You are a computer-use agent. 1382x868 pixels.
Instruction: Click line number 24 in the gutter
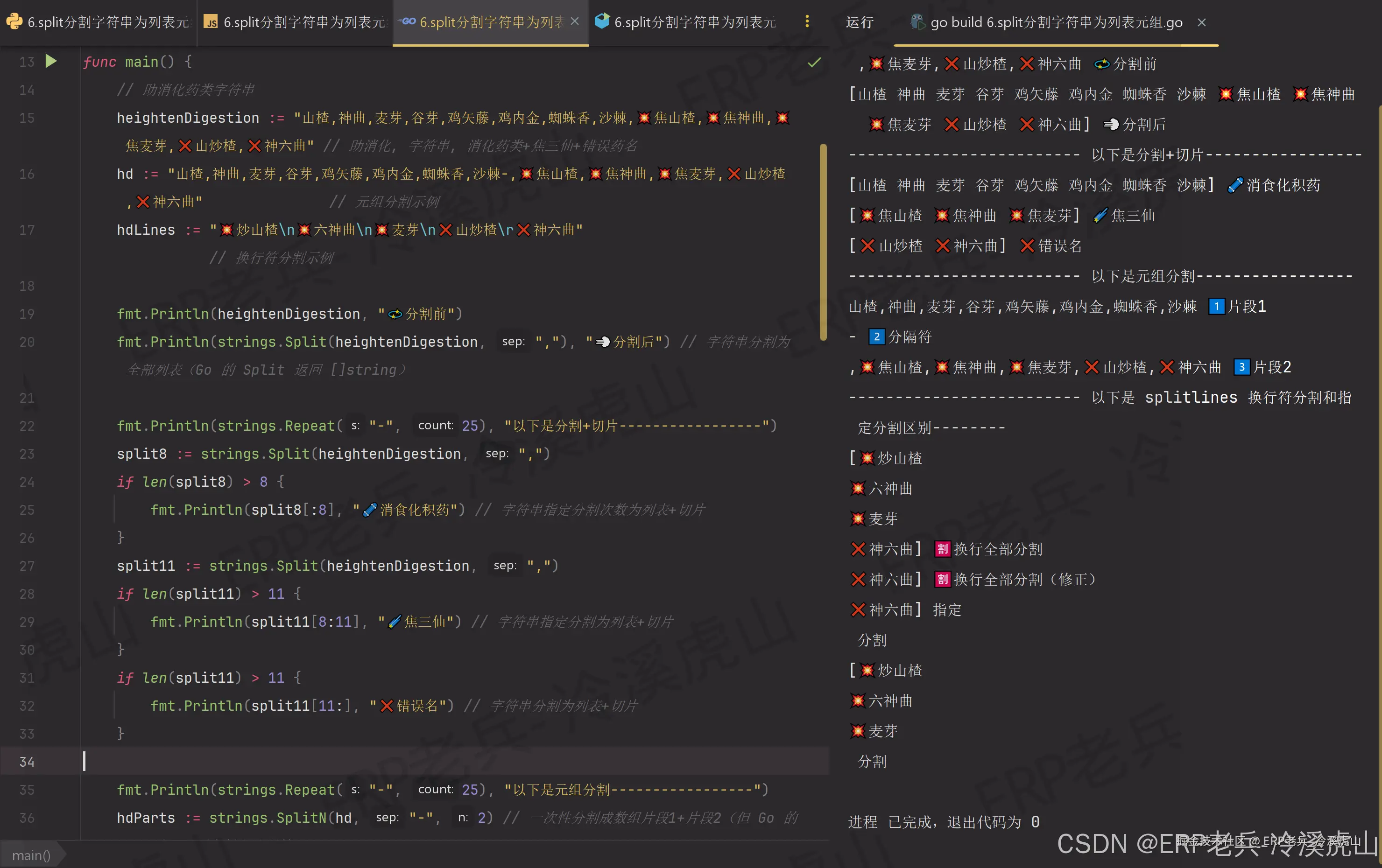point(27,482)
